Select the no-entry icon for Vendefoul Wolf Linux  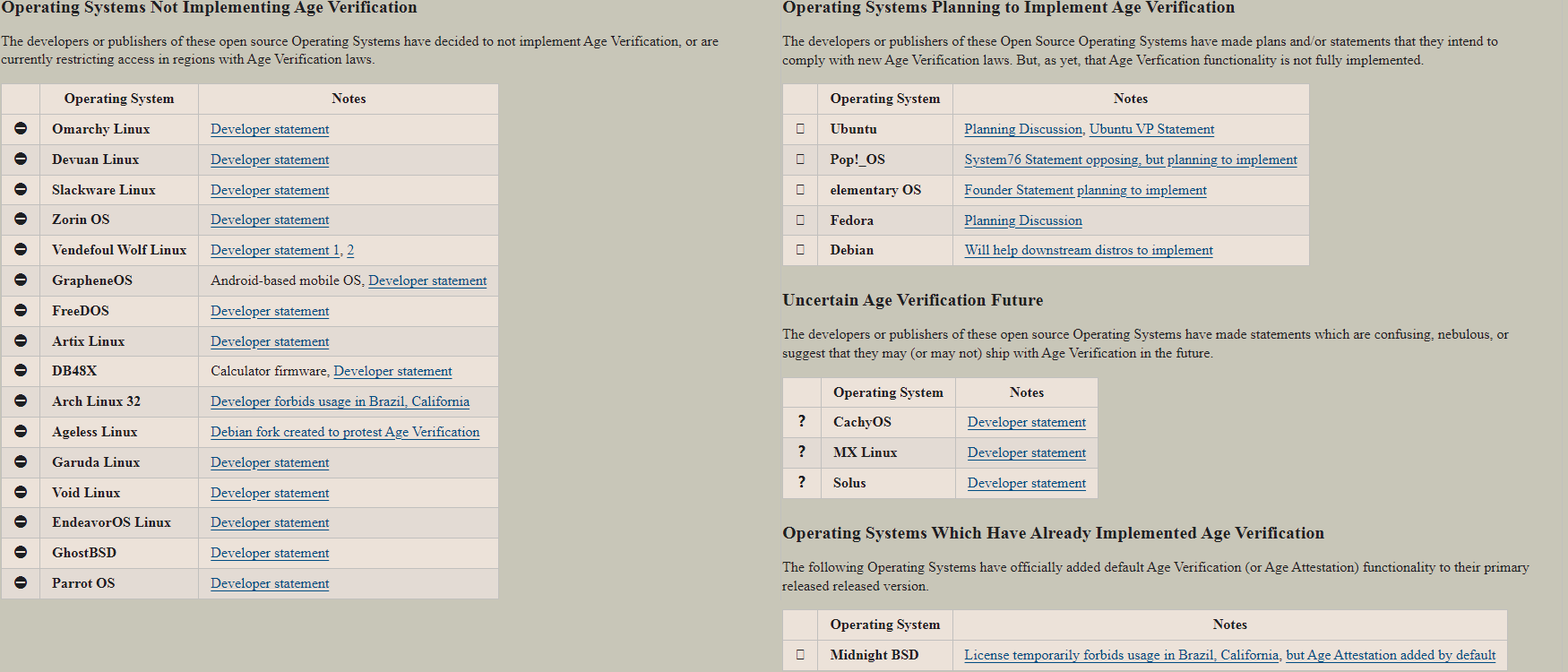pyautogui.click(x=21, y=250)
